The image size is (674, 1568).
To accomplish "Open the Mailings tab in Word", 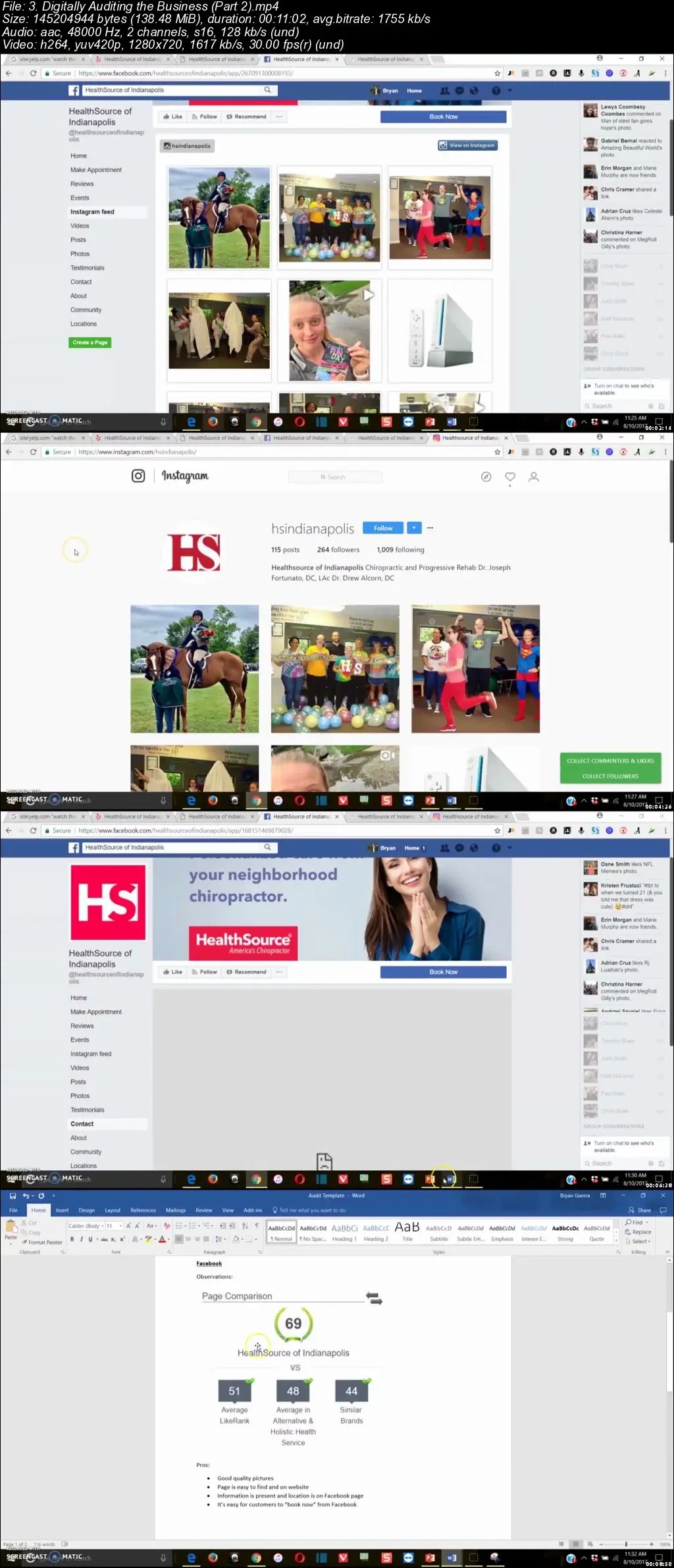I will pyautogui.click(x=176, y=1210).
